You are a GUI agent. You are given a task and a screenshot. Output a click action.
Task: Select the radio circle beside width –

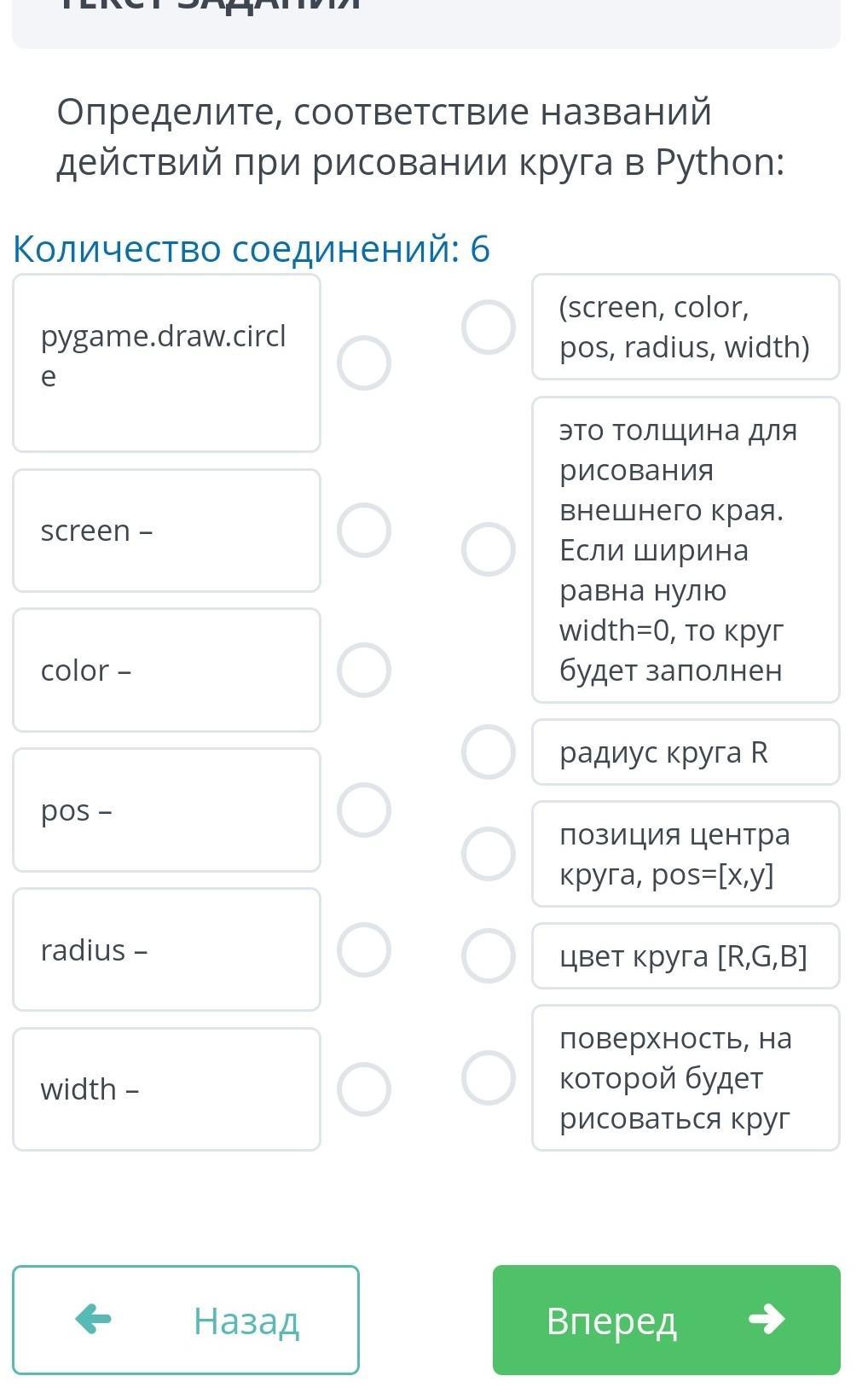tap(364, 1089)
